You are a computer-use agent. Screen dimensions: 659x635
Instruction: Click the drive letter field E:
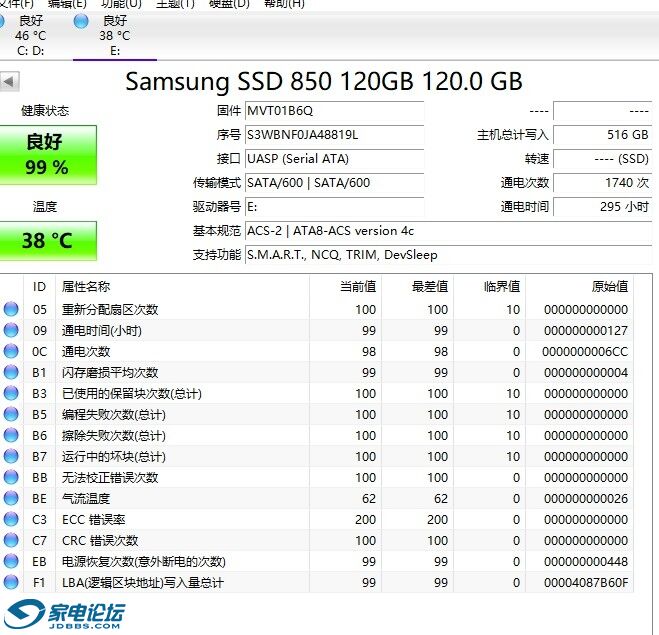[334, 207]
